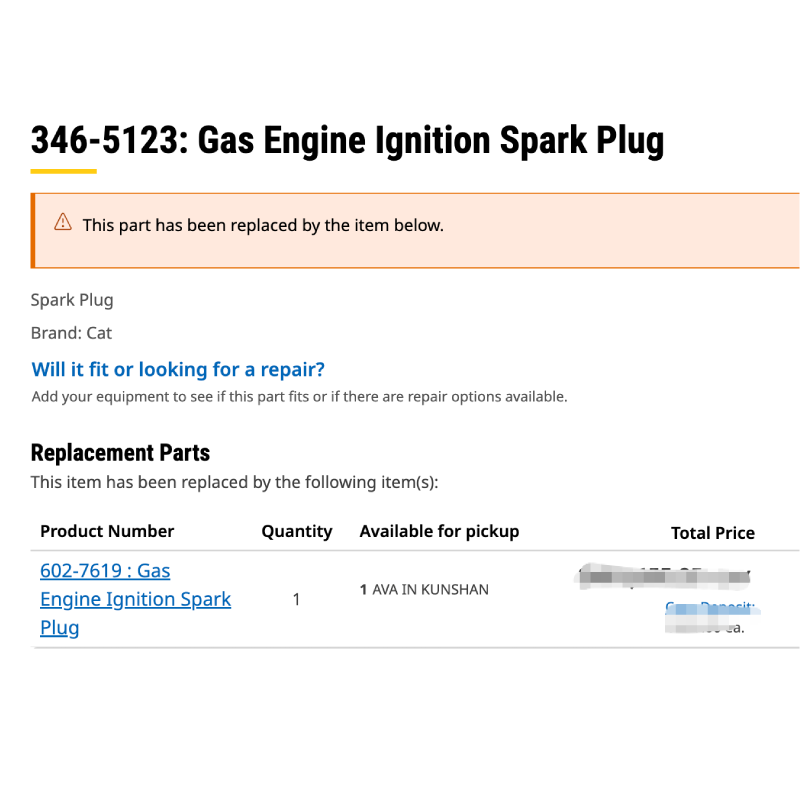The width and height of the screenshot is (800, 800).
Task: Open "Will it fit or looking for a repair?" link
Action: click(x=178, y=370)
